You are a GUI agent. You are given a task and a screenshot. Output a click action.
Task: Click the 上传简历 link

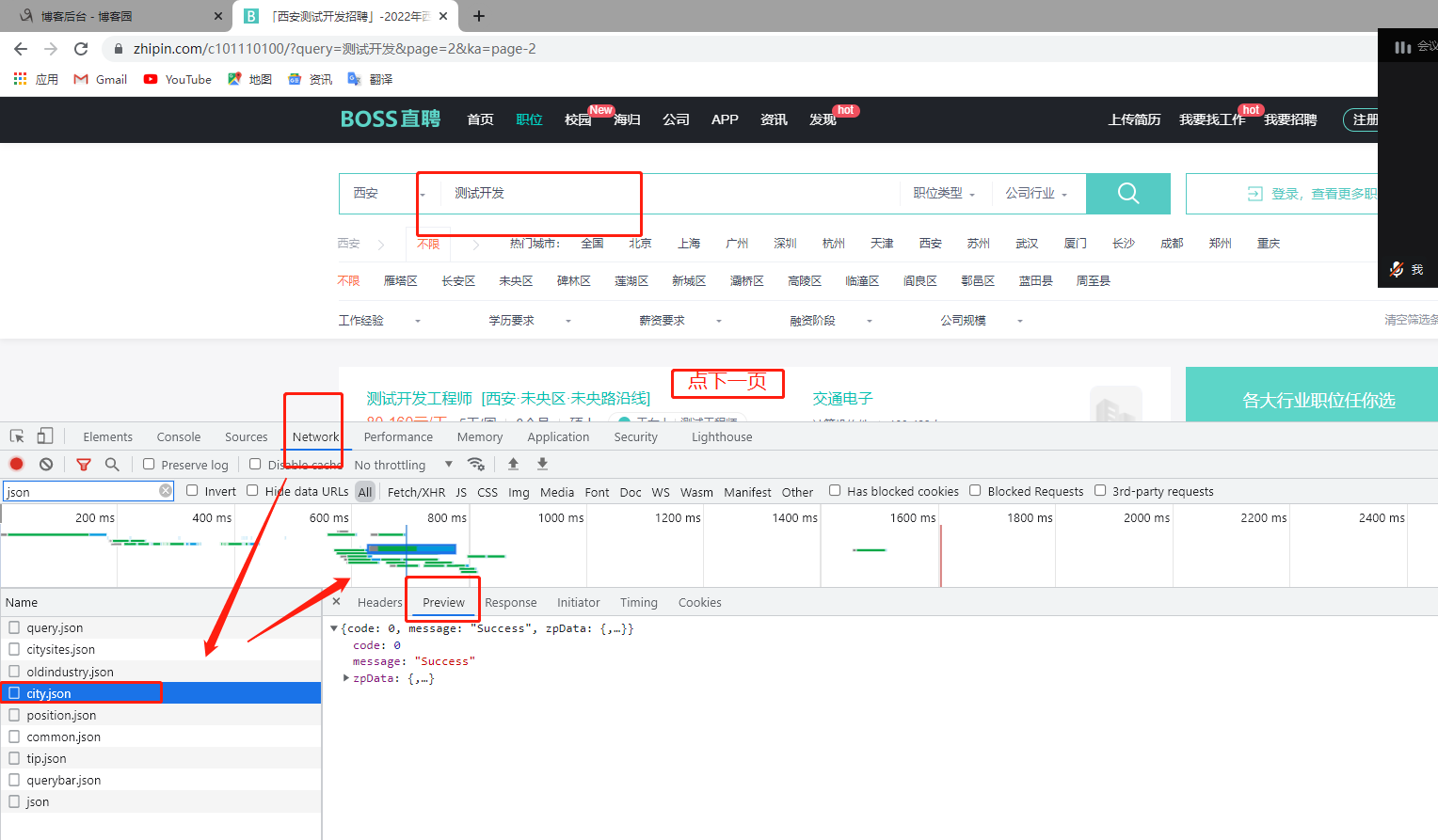point(1134,119)
